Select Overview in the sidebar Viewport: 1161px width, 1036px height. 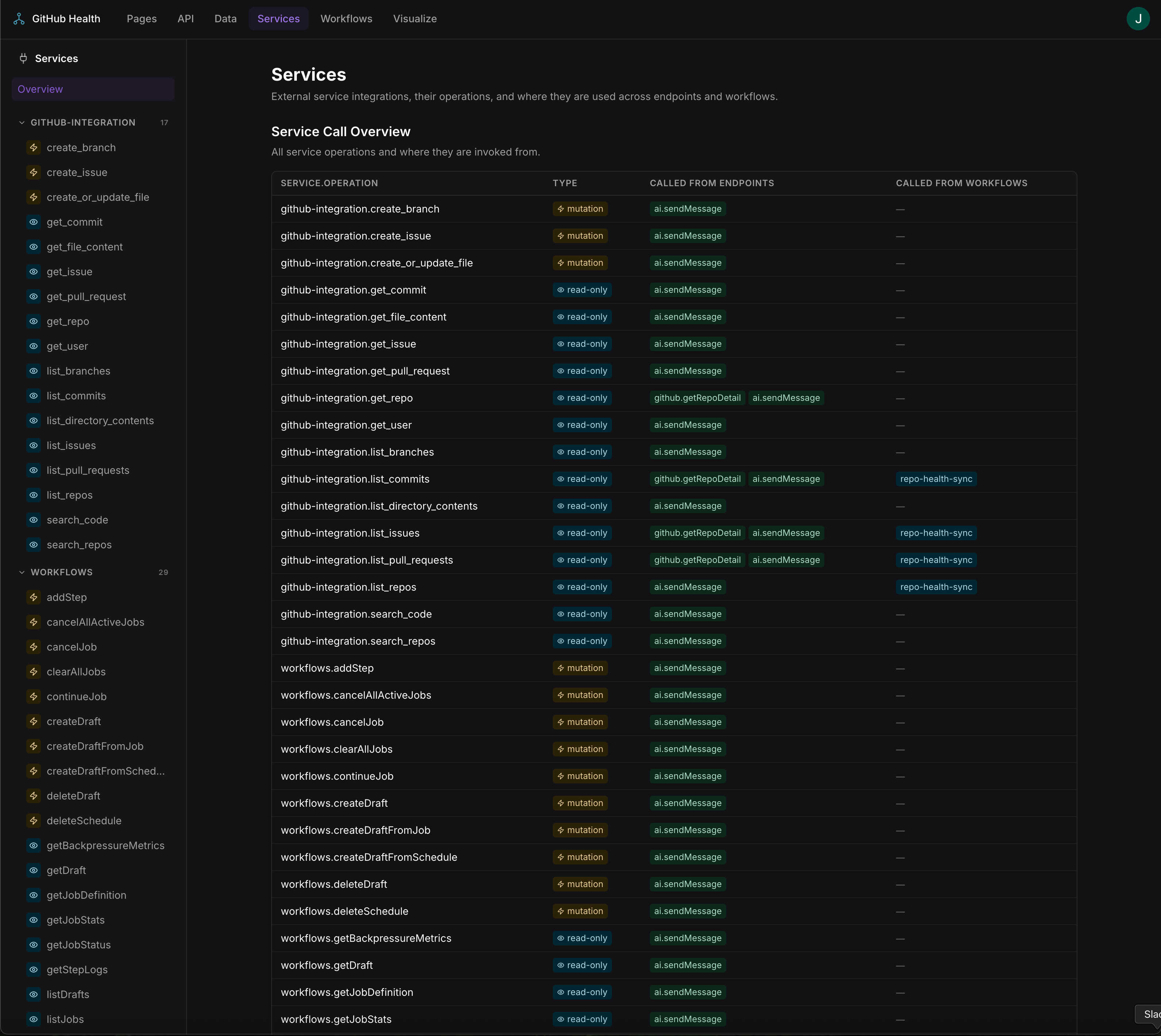[93, 89]
